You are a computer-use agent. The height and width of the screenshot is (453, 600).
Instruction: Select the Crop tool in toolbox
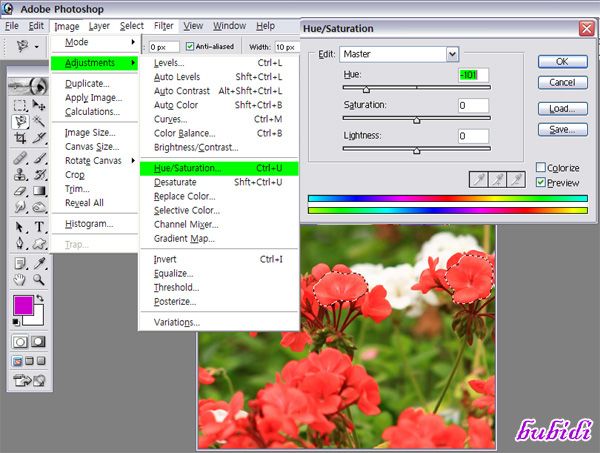point(20,138)
